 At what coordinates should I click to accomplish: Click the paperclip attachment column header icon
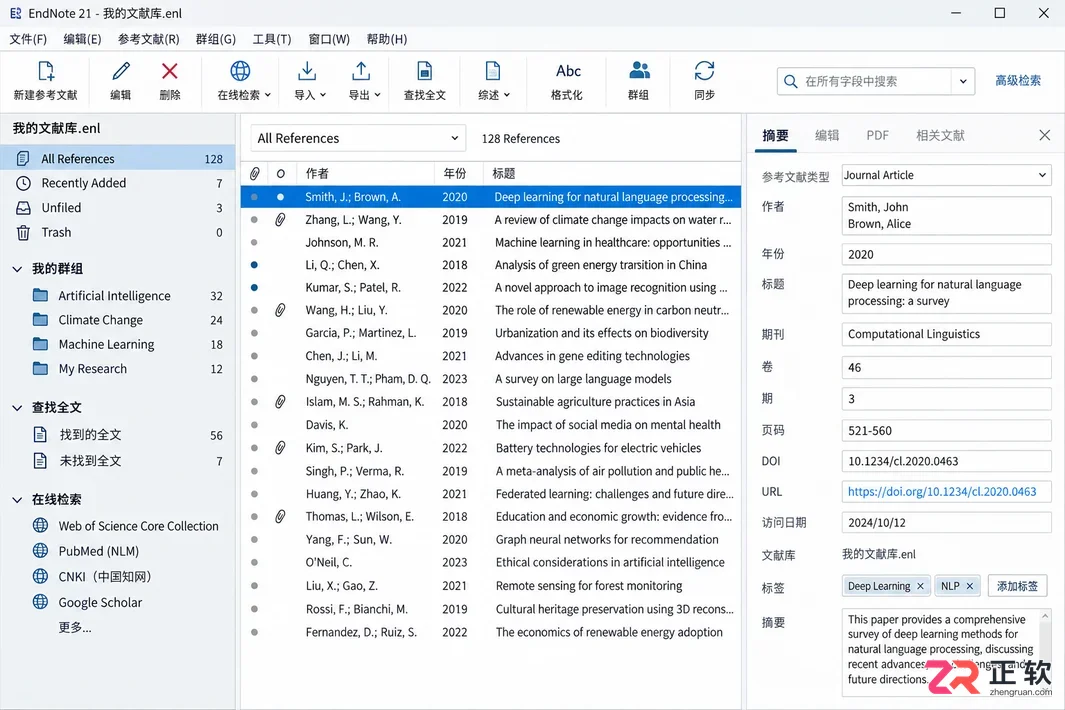click(255, 174)
